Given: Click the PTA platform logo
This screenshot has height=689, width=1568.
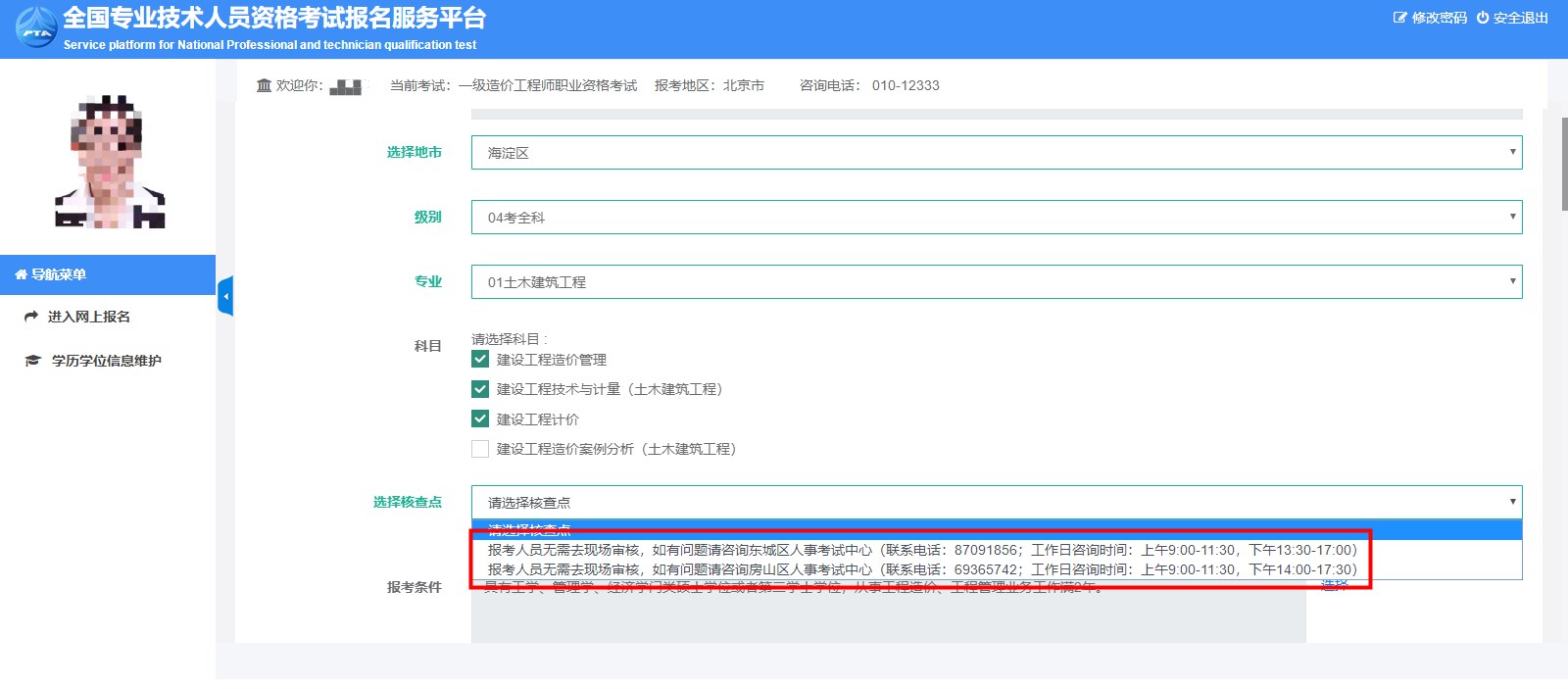Looking at the screenshot, I should 36,26.
